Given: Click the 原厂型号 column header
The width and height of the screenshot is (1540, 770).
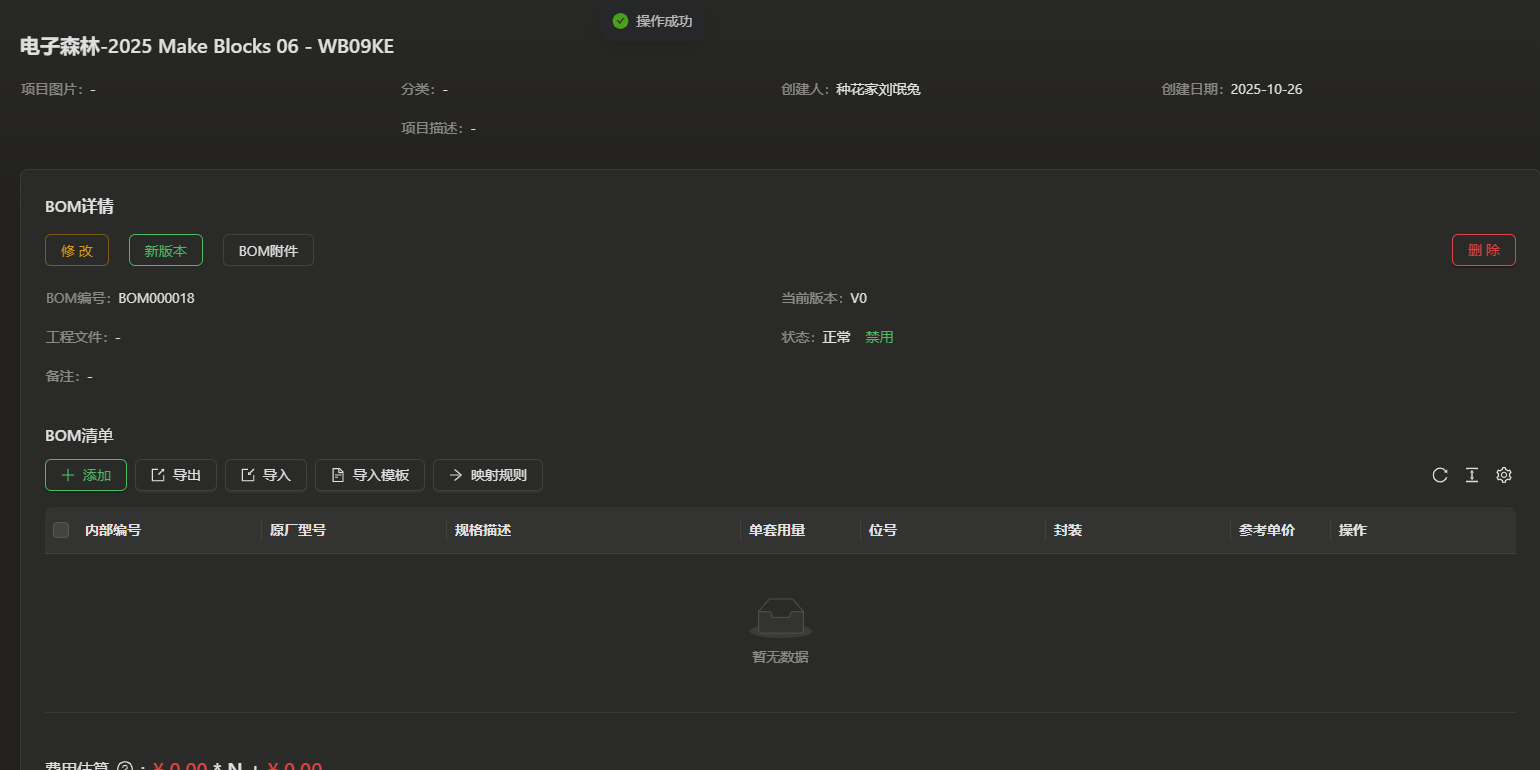Looking at the screenshot, I should 298,530.
